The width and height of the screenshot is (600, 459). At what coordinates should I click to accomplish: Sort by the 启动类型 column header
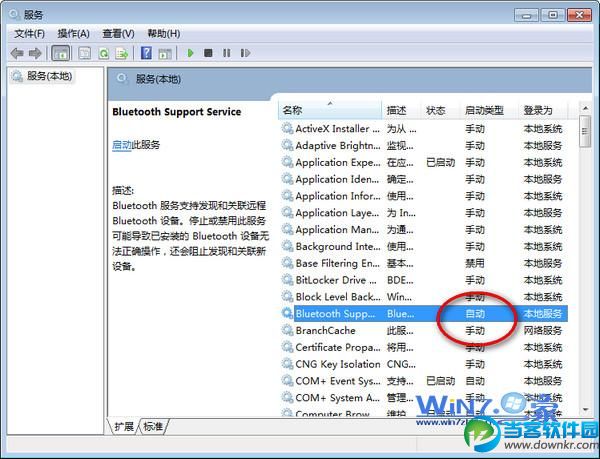pos(489,111)
